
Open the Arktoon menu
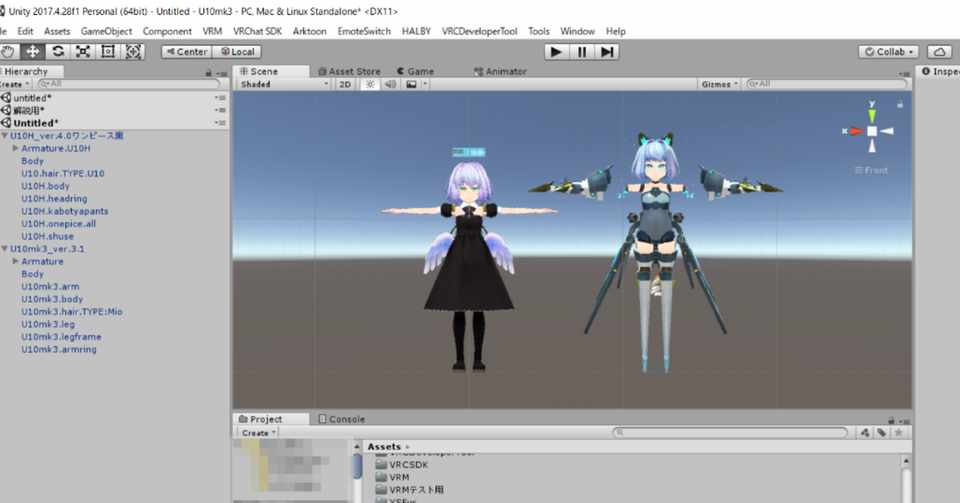[310, 31]
